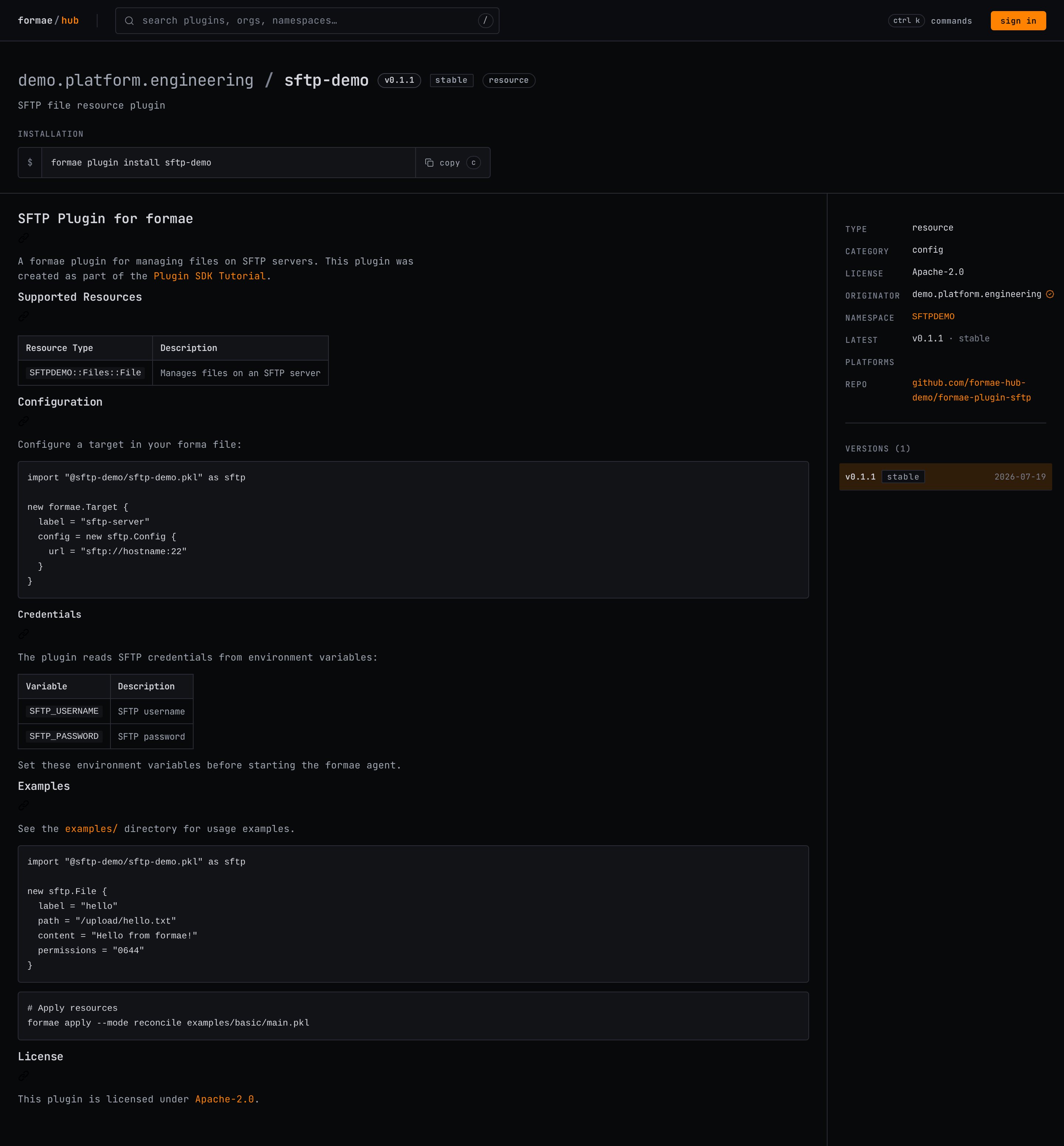Open the examples/ directory link

click(92, 829)
